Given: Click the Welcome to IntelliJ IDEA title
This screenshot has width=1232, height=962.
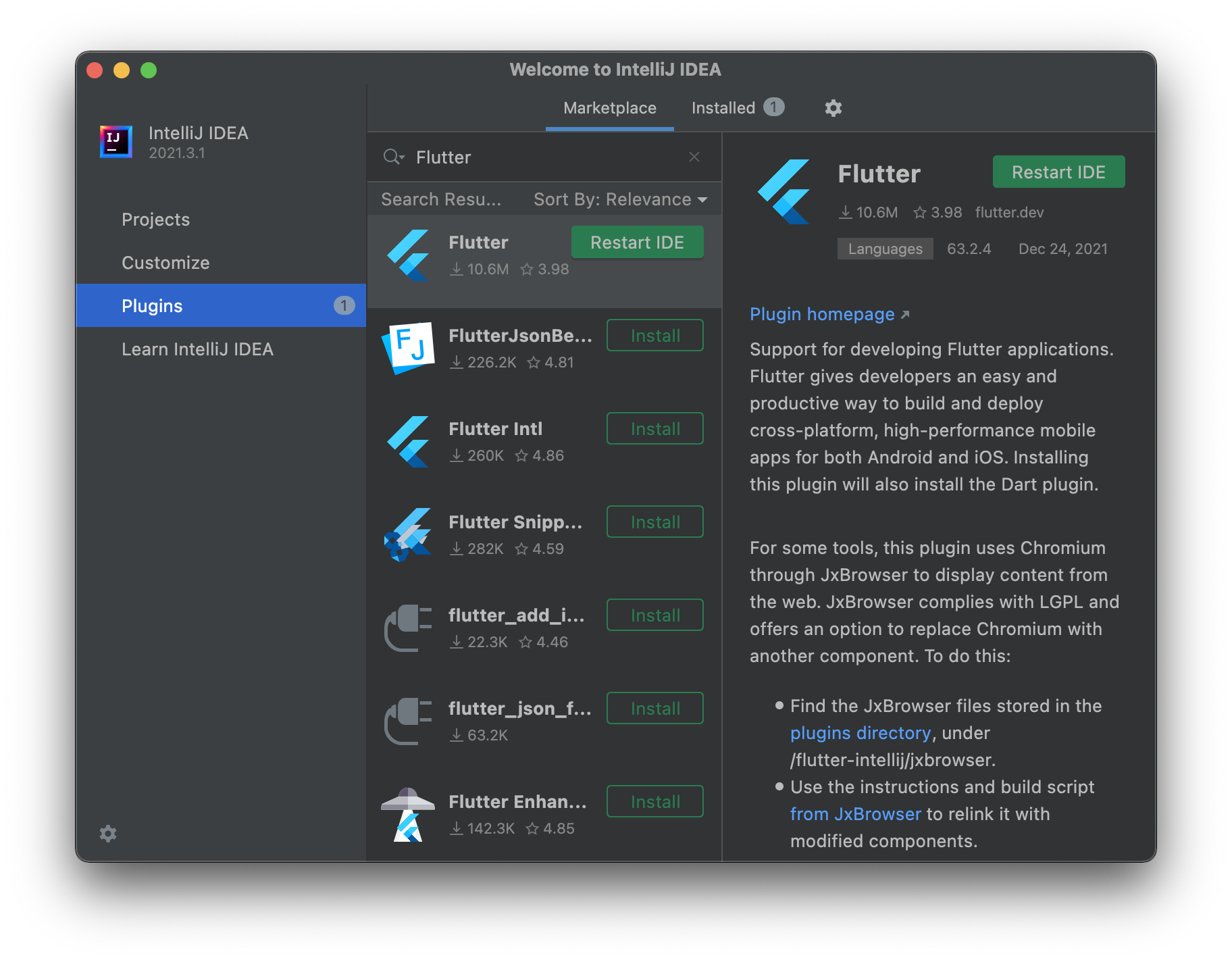Looking at the screenshot, I should pos(615,70).
